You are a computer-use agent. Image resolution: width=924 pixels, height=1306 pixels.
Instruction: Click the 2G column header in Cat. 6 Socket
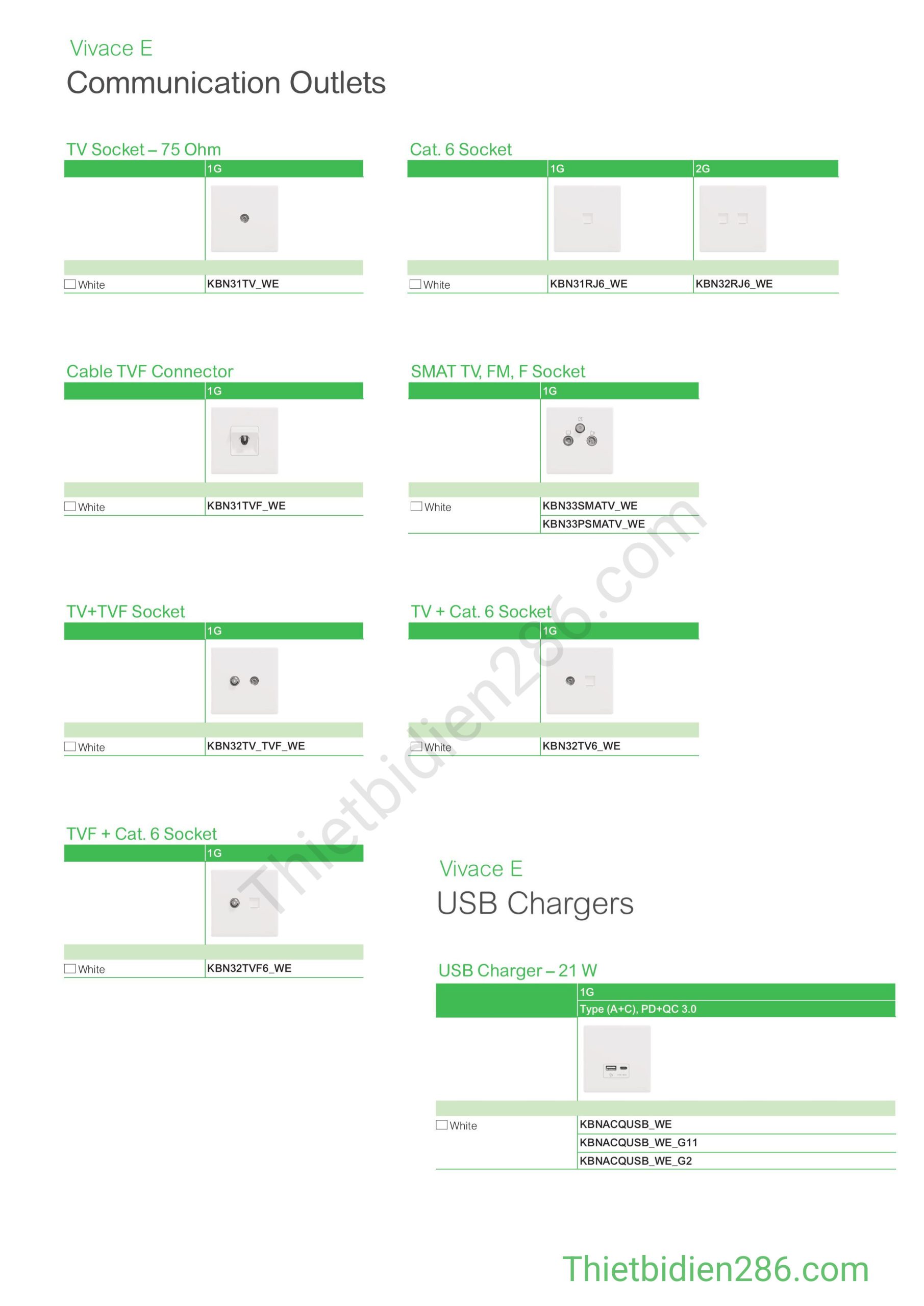703,168
